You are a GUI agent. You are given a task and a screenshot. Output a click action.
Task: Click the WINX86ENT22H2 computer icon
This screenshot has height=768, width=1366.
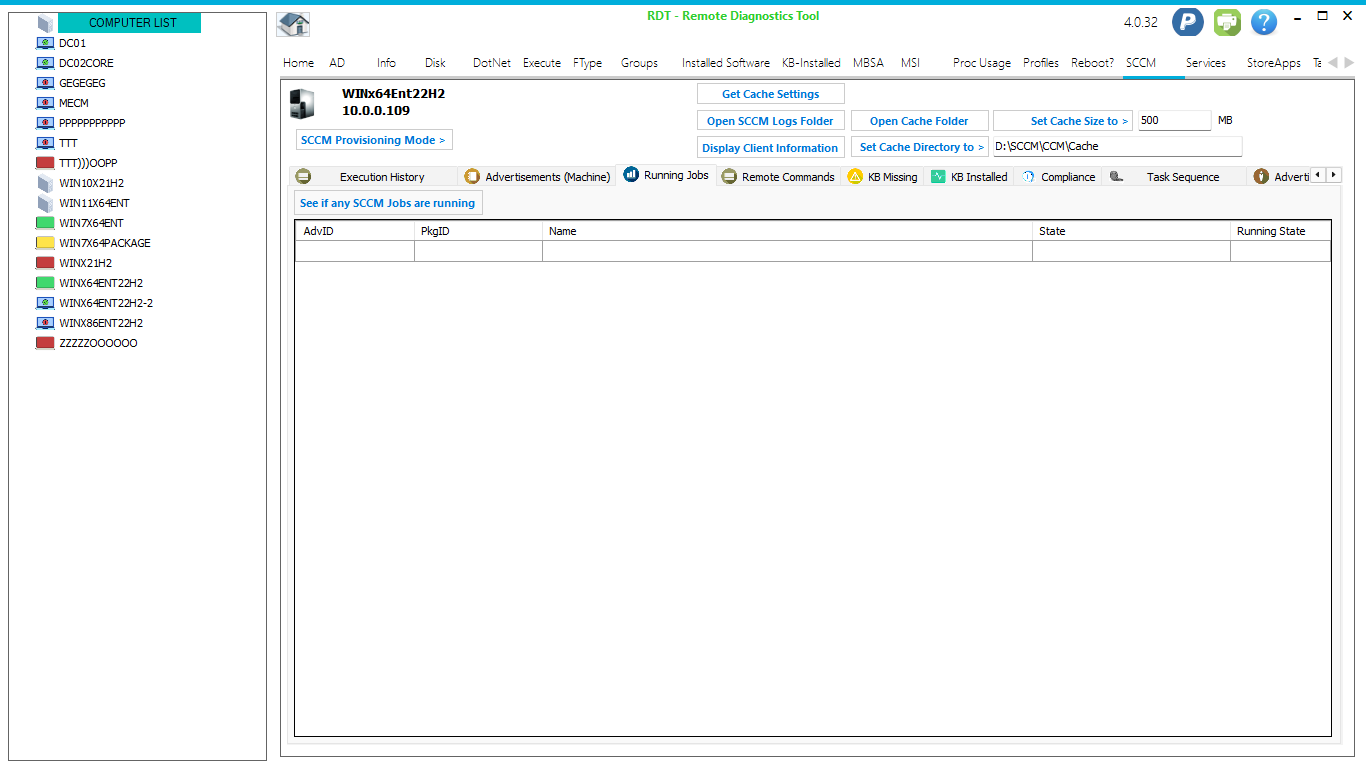pyautogui.click(x=45, y=323)
